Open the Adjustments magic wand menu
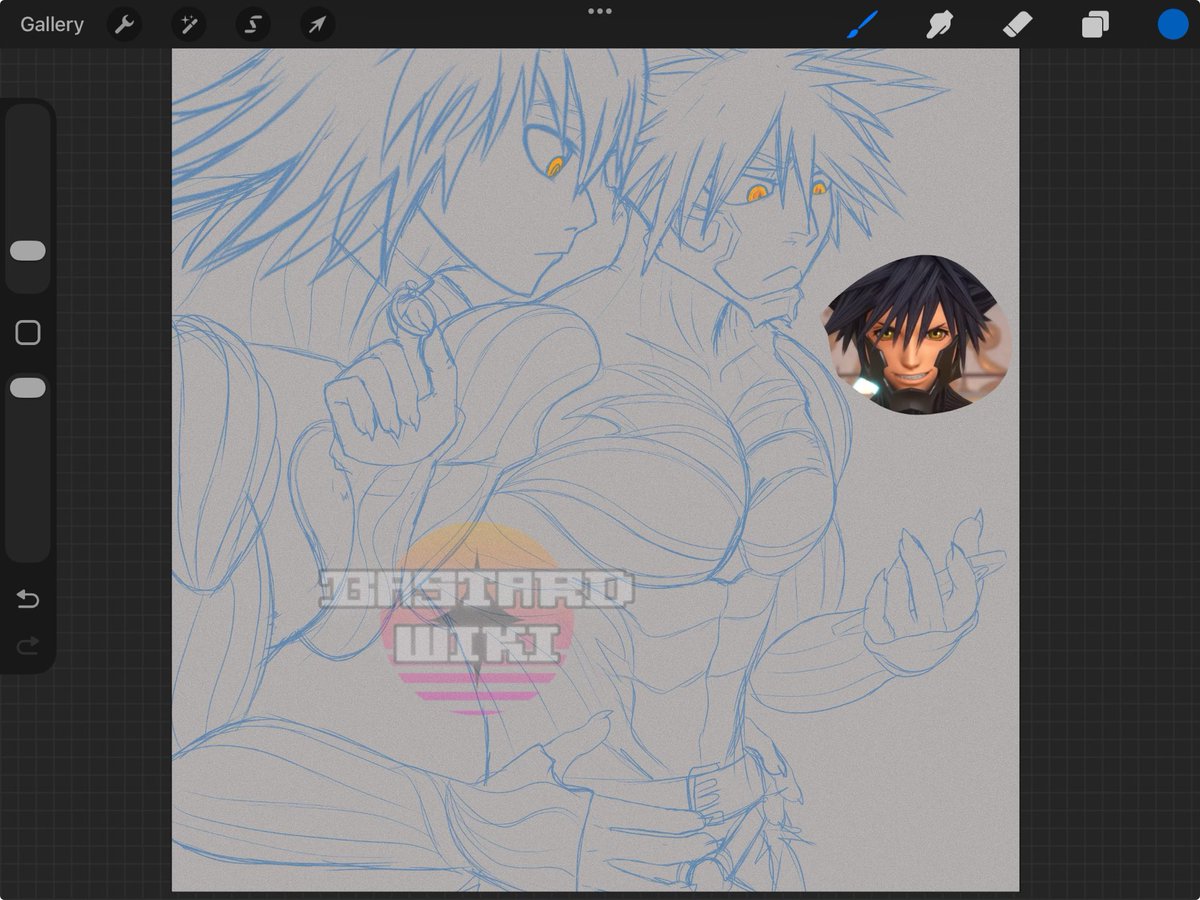Viewport: 1200px width, 900px height. [x=188, y=25]
